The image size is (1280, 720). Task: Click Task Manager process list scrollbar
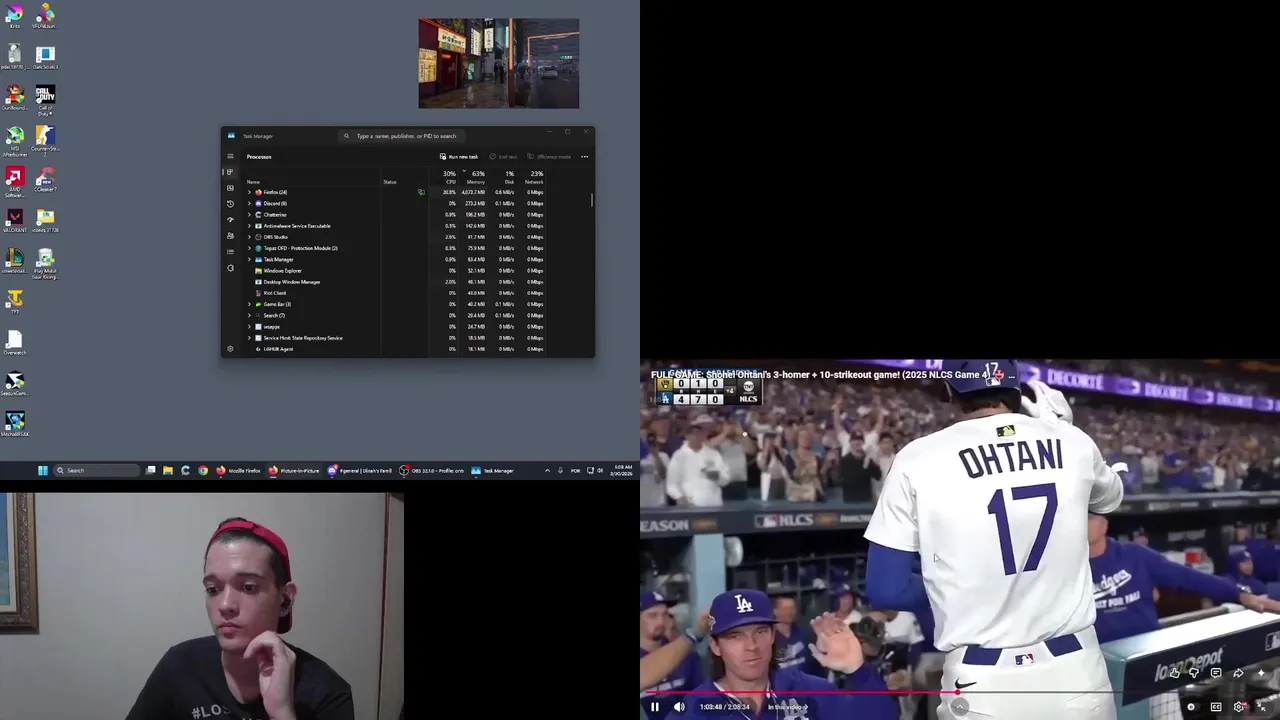coord(592,201)
